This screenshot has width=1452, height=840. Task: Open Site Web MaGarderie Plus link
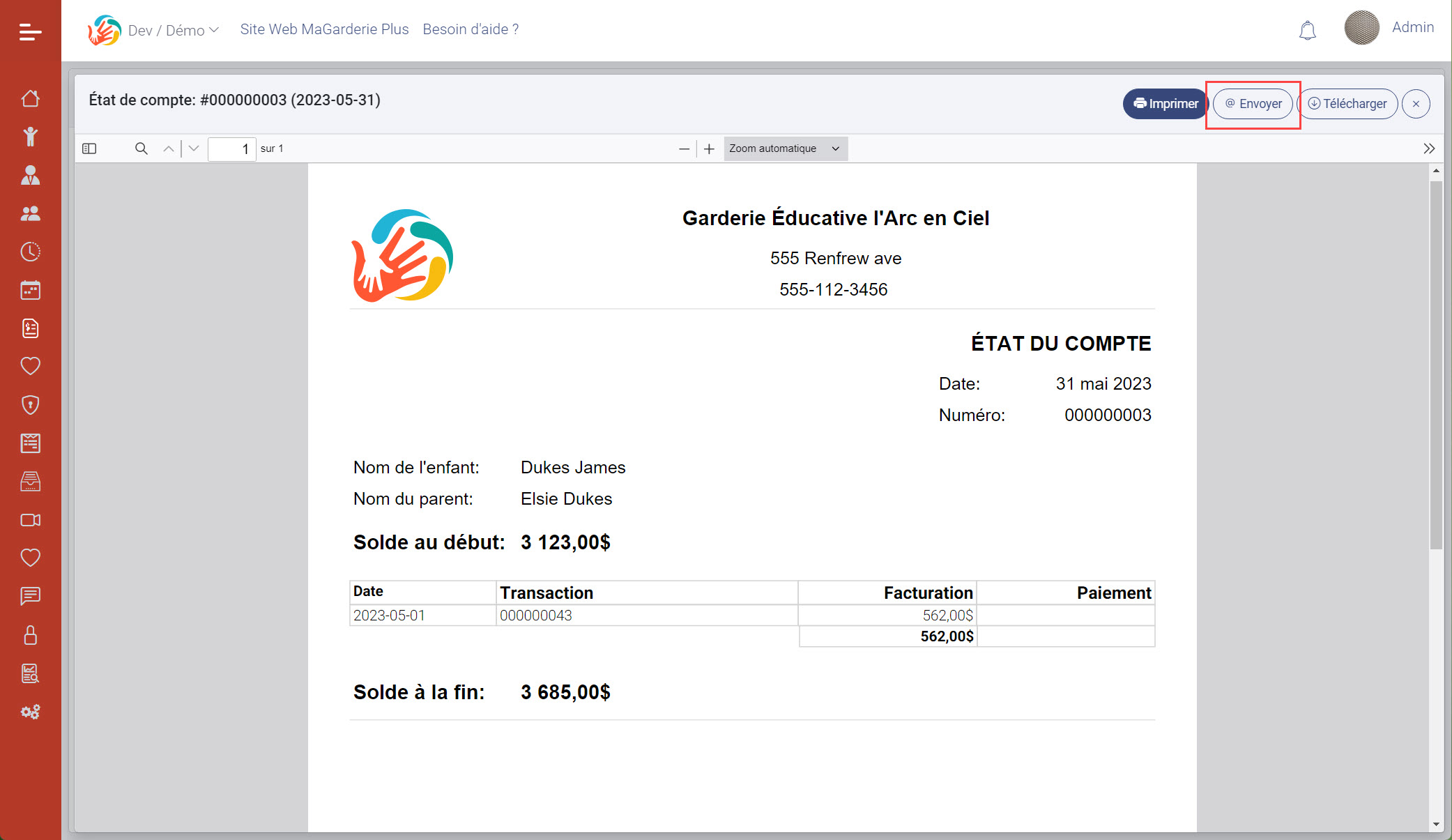tap(324, 29)
